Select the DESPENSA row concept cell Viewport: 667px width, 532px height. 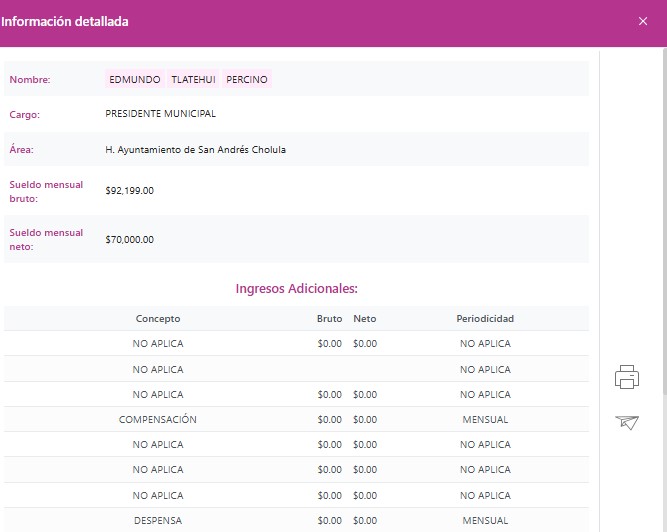click(158, 521)
